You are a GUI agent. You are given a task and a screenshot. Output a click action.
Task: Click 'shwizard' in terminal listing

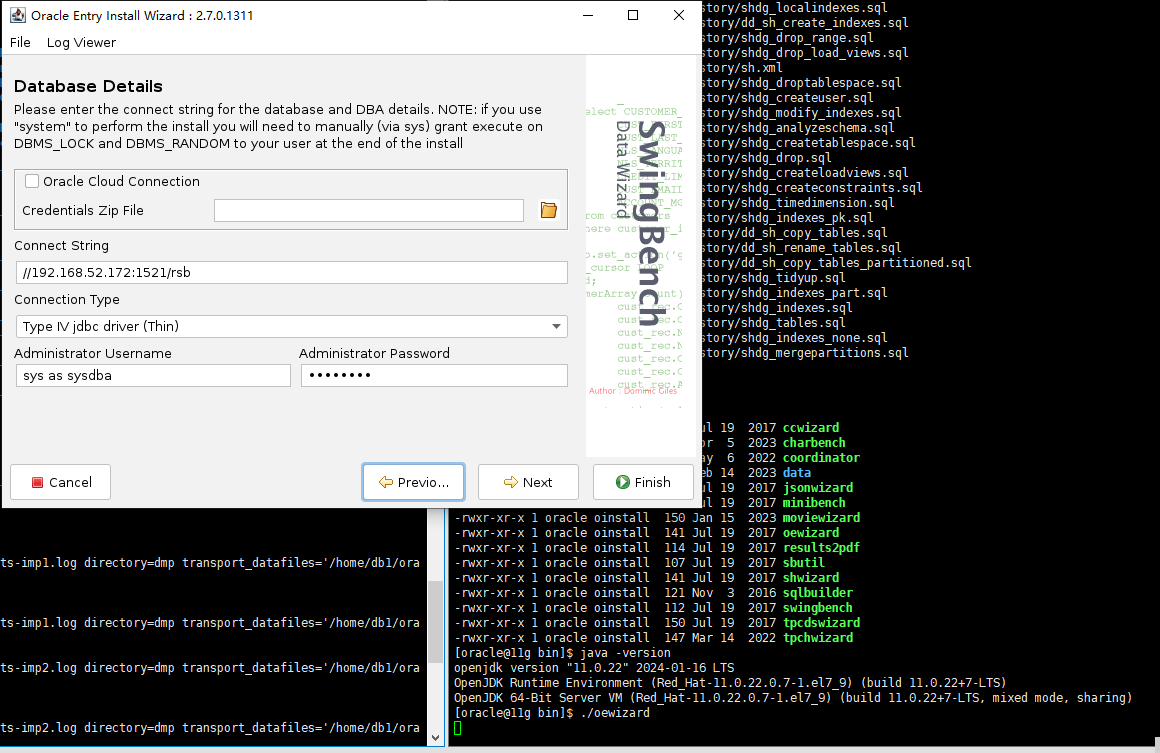(x=811, y=578)
